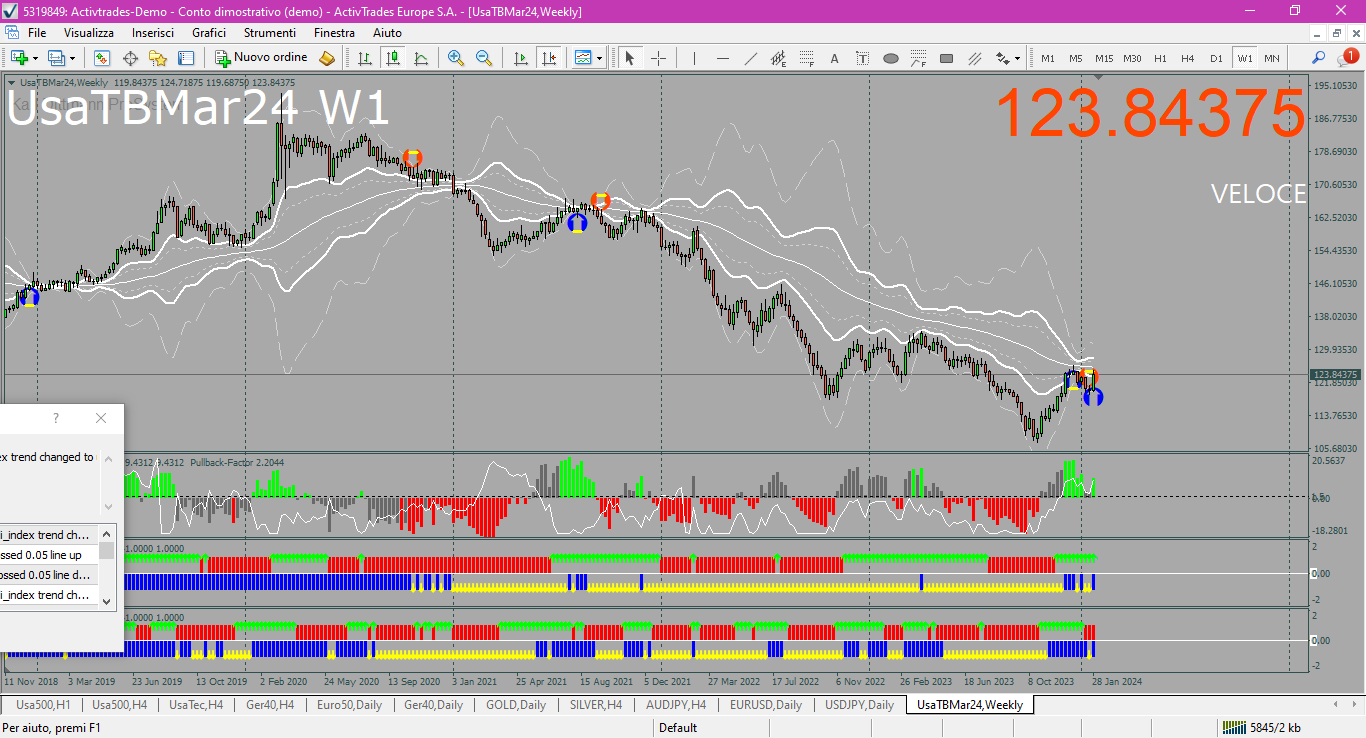Open the Grafici menu
The width and height of the screenshot is (1366, 738).
[209, 33]
